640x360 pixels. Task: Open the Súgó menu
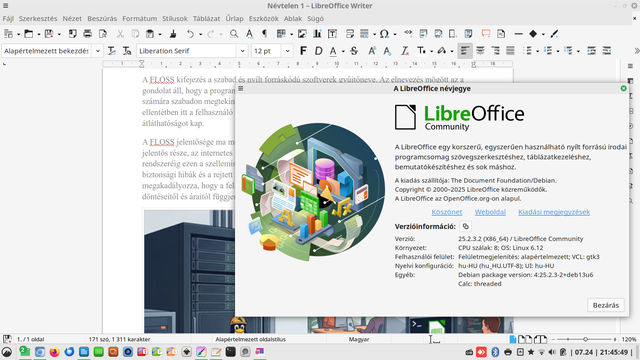(316, 18)
